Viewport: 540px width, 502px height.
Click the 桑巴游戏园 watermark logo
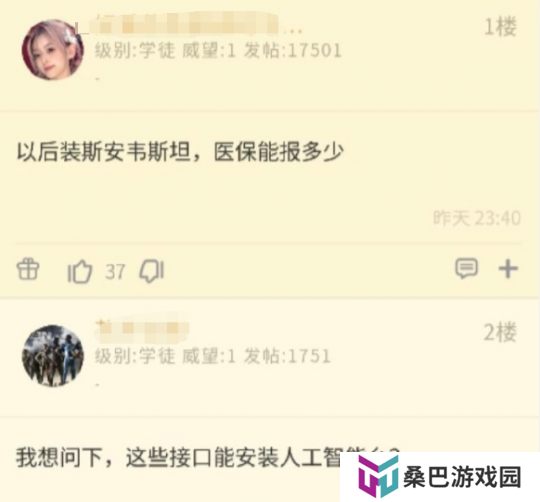378,477
